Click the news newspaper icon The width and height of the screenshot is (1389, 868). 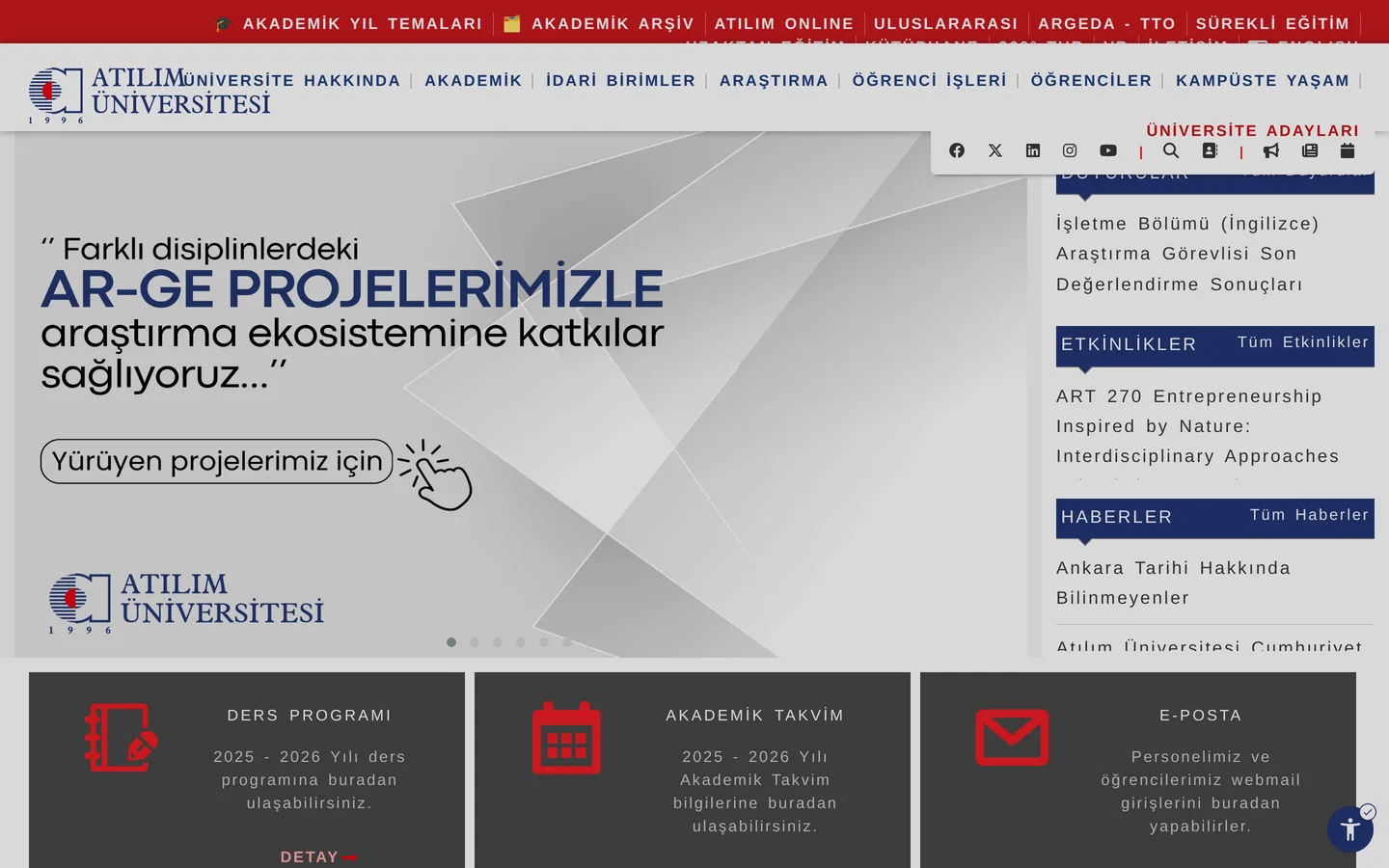[1310, 150]
